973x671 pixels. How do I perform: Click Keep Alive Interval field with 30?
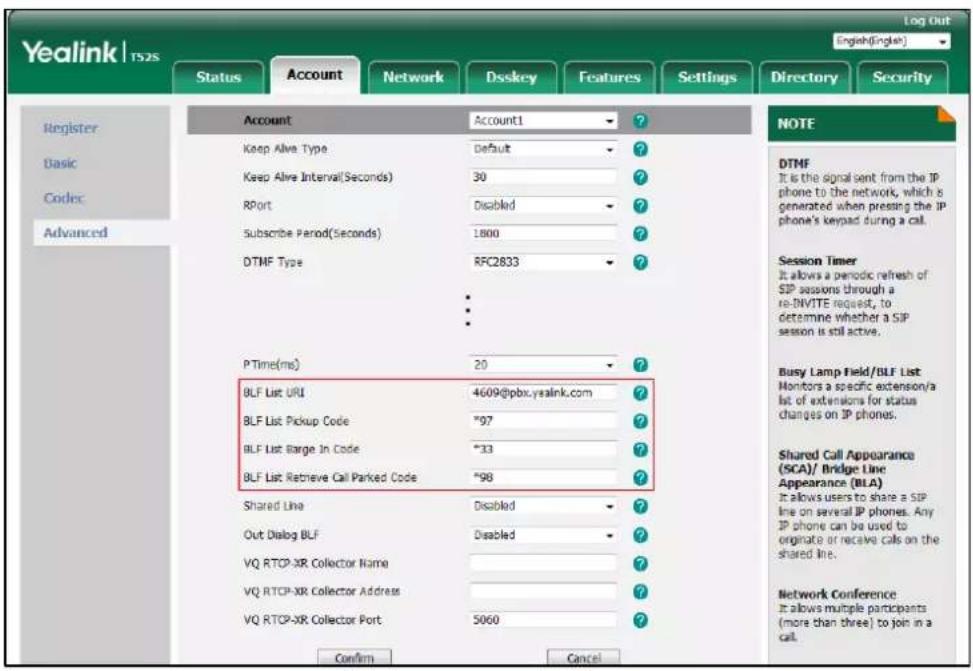pos(543,177)
